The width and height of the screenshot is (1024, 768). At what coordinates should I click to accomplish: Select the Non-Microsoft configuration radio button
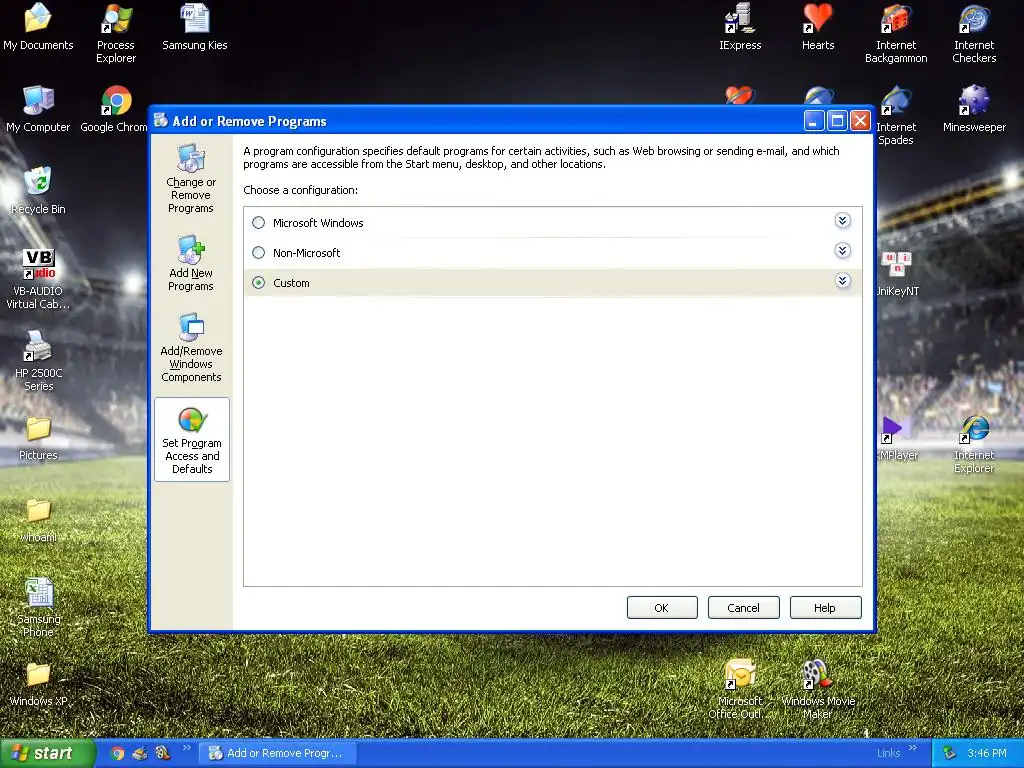[x=259, y=253]
